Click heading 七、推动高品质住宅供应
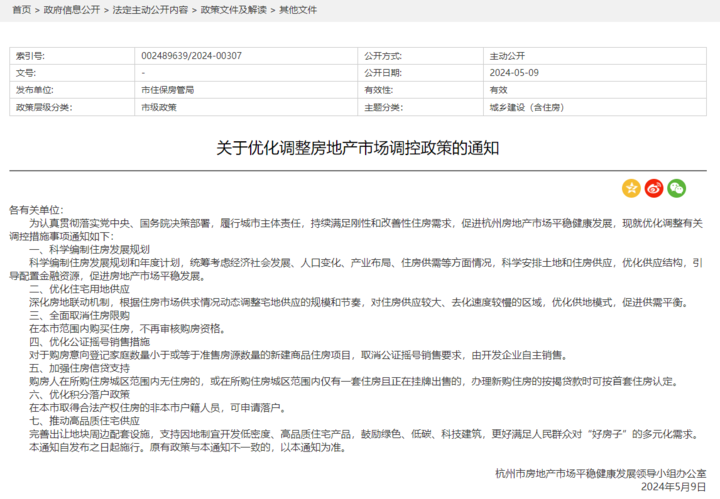720x499 pixels. point(84,421)
